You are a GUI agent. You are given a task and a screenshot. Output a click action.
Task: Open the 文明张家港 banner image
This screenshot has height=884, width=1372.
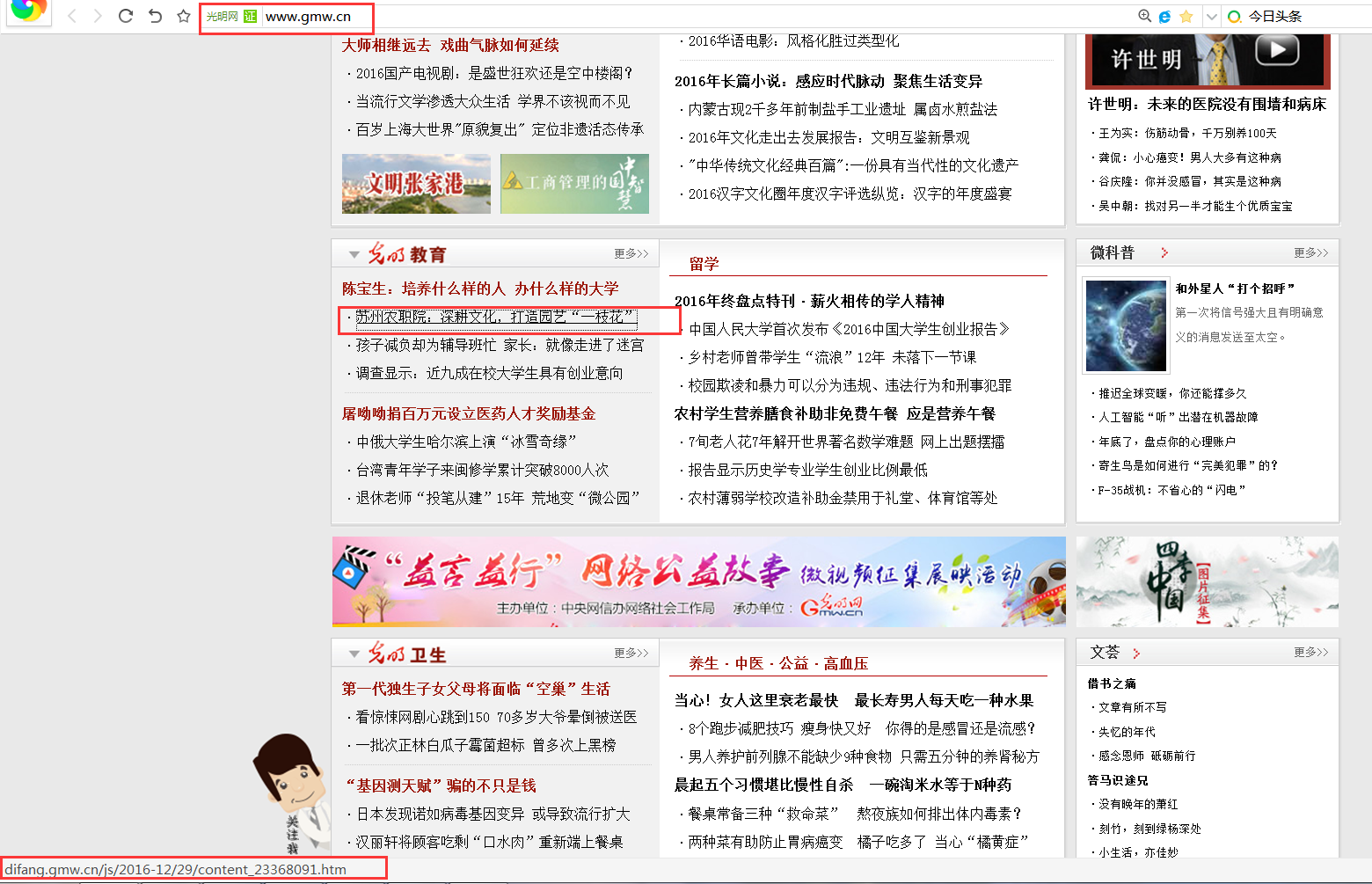[x=416, y=184]
